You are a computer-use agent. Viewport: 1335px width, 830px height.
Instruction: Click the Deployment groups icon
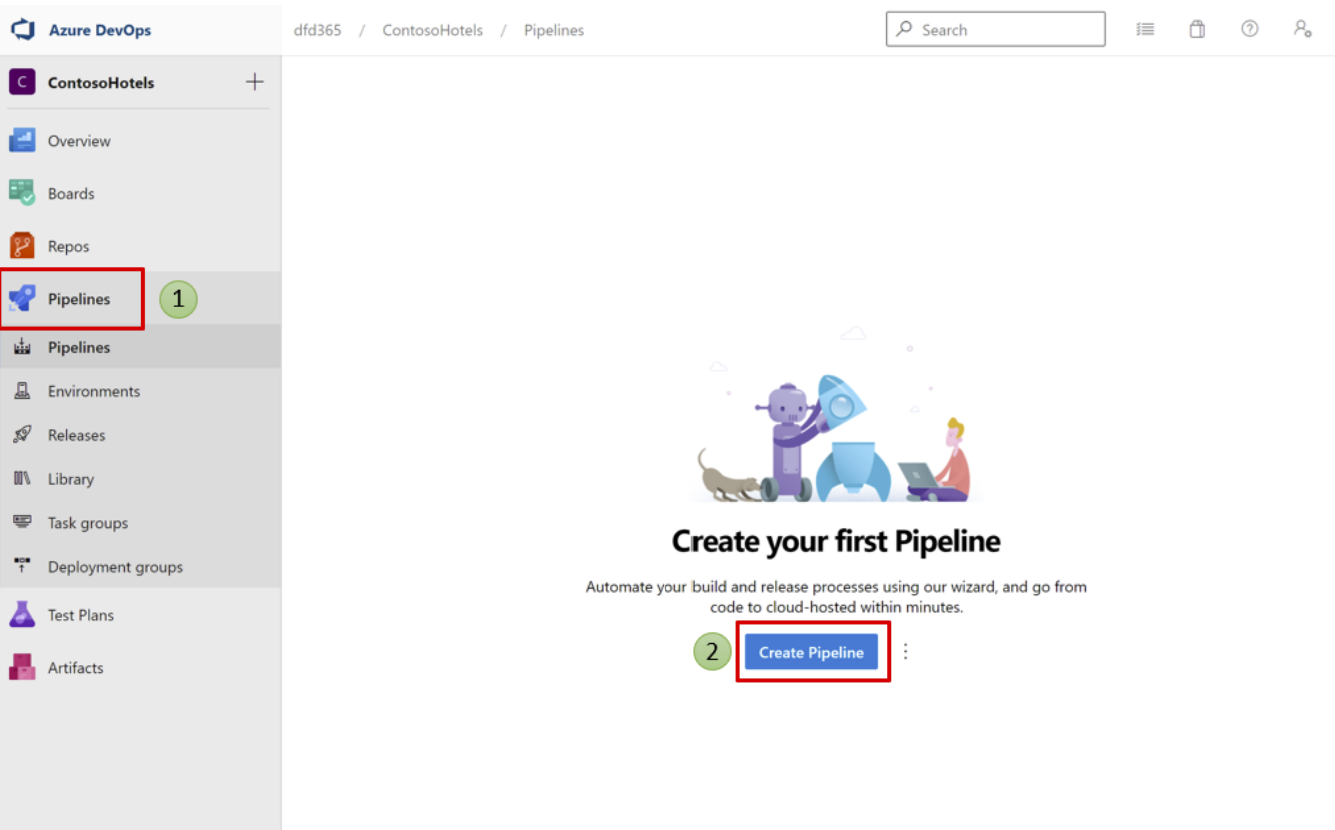(22, 566)
